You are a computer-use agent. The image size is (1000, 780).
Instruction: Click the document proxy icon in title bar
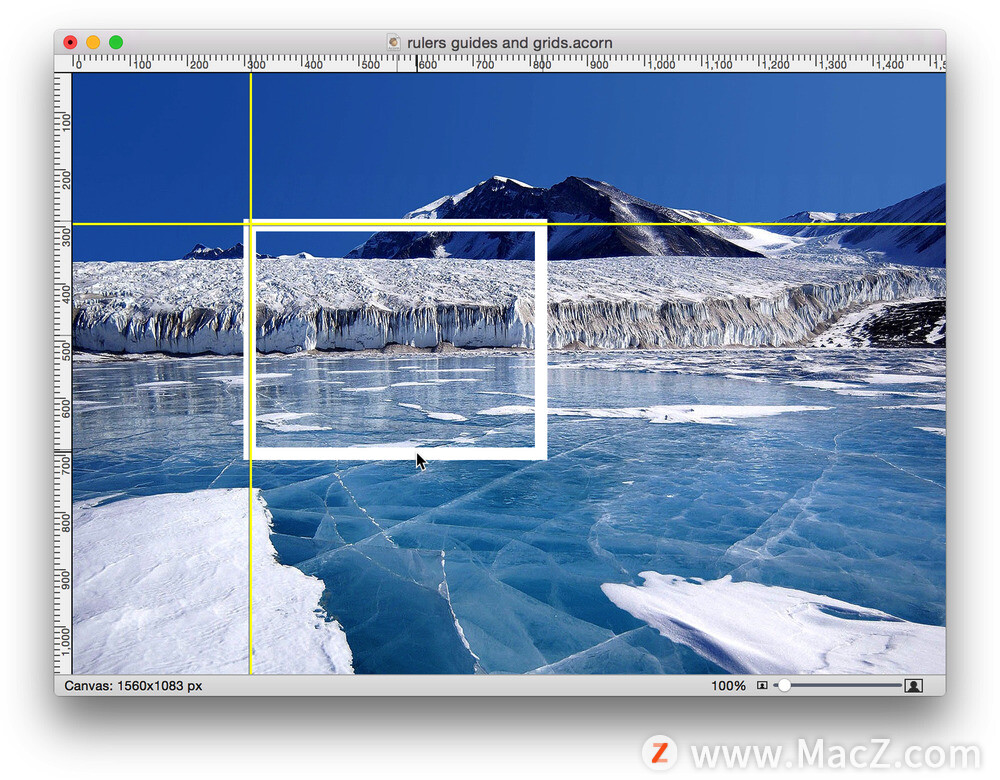coord(394,43)
